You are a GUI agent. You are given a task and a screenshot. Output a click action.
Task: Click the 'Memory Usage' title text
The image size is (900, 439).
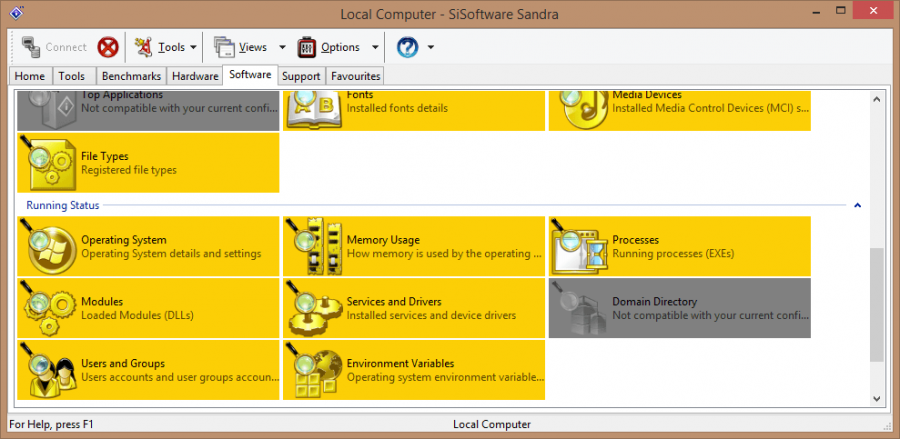(383, 240)
